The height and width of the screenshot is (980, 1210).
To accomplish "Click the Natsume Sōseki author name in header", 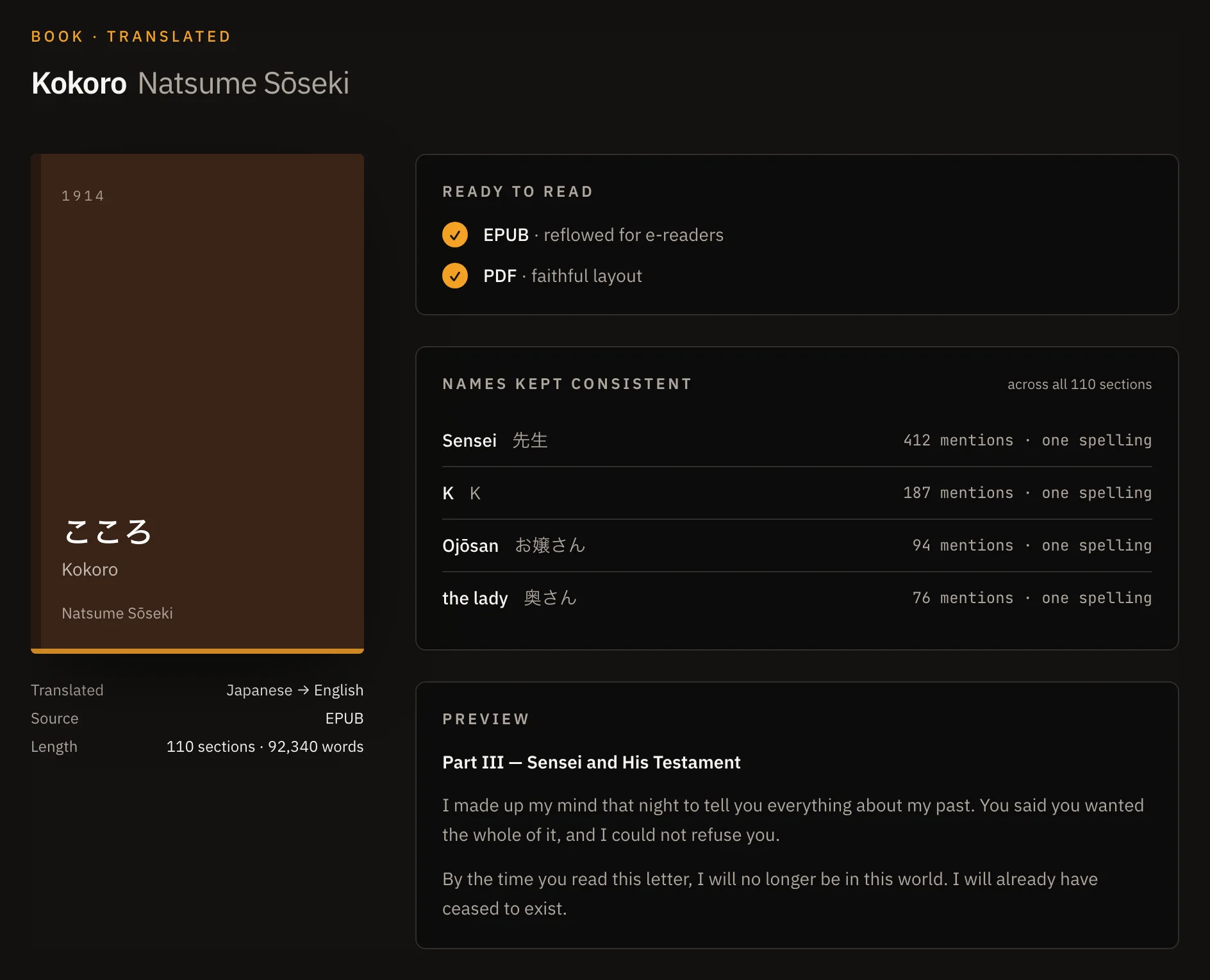I will [x=243, y=83].
